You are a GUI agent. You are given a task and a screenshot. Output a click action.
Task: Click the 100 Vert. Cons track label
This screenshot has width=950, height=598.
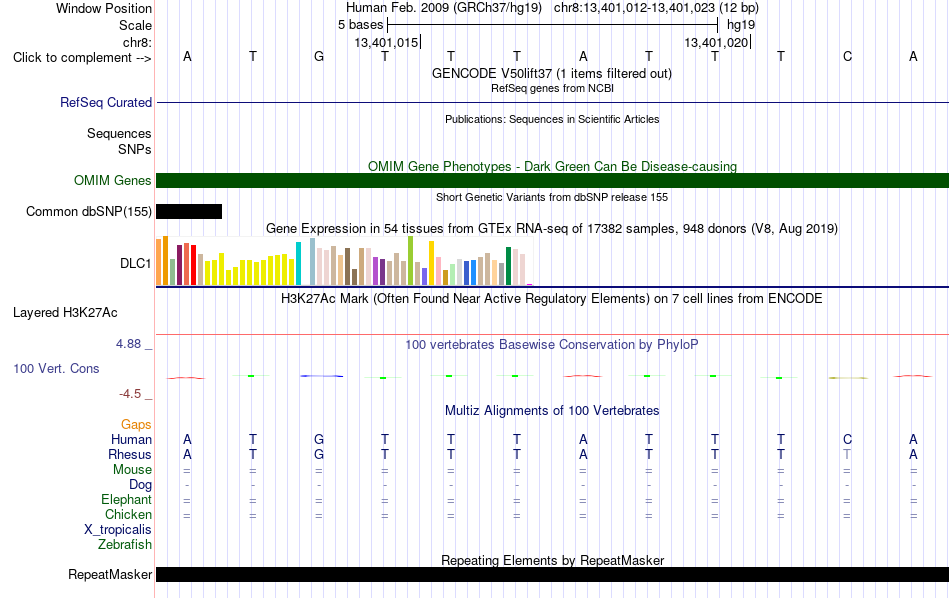click(x=56, y=368)
